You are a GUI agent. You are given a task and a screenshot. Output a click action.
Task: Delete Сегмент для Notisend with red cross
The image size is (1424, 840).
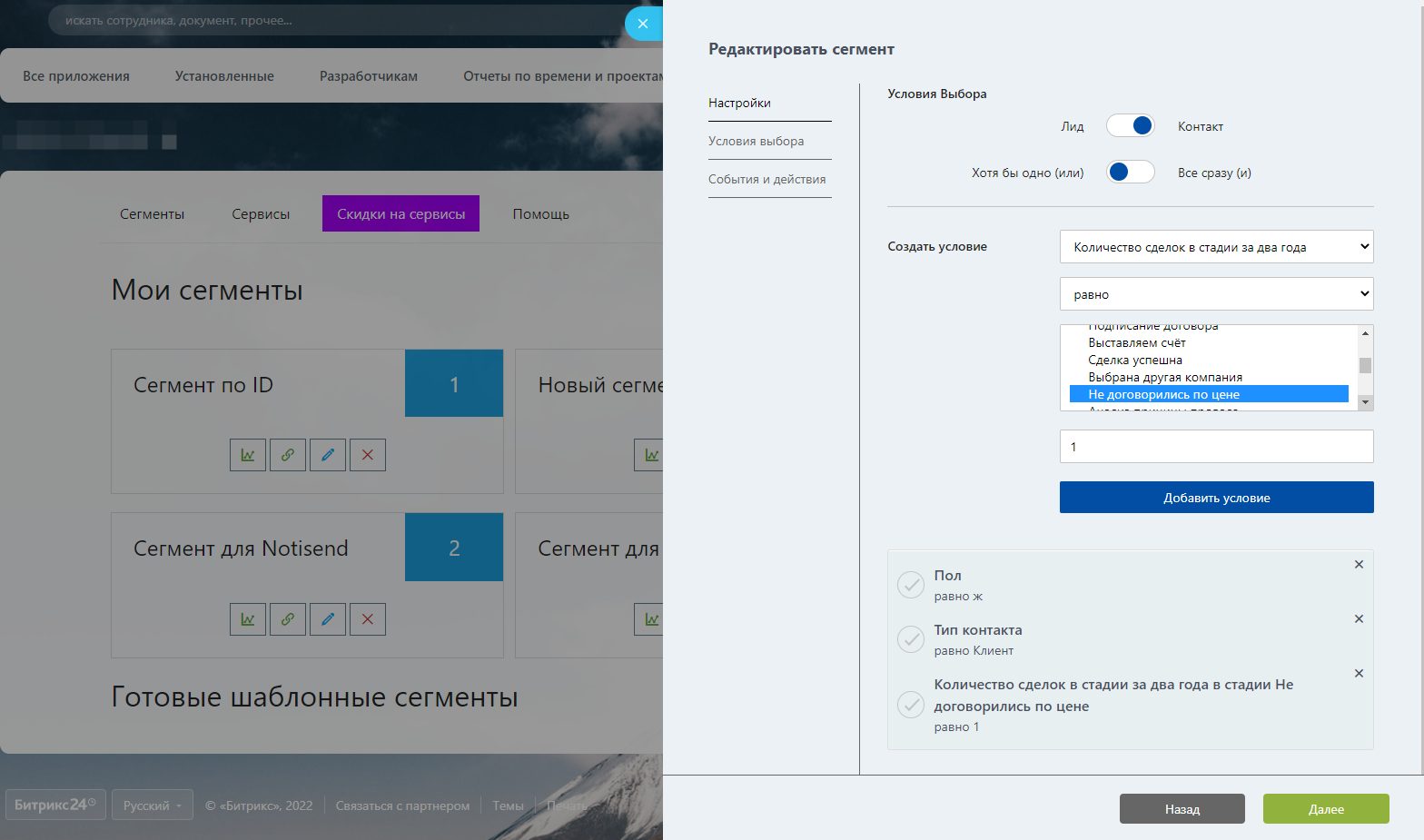click(x=368, y=619)
